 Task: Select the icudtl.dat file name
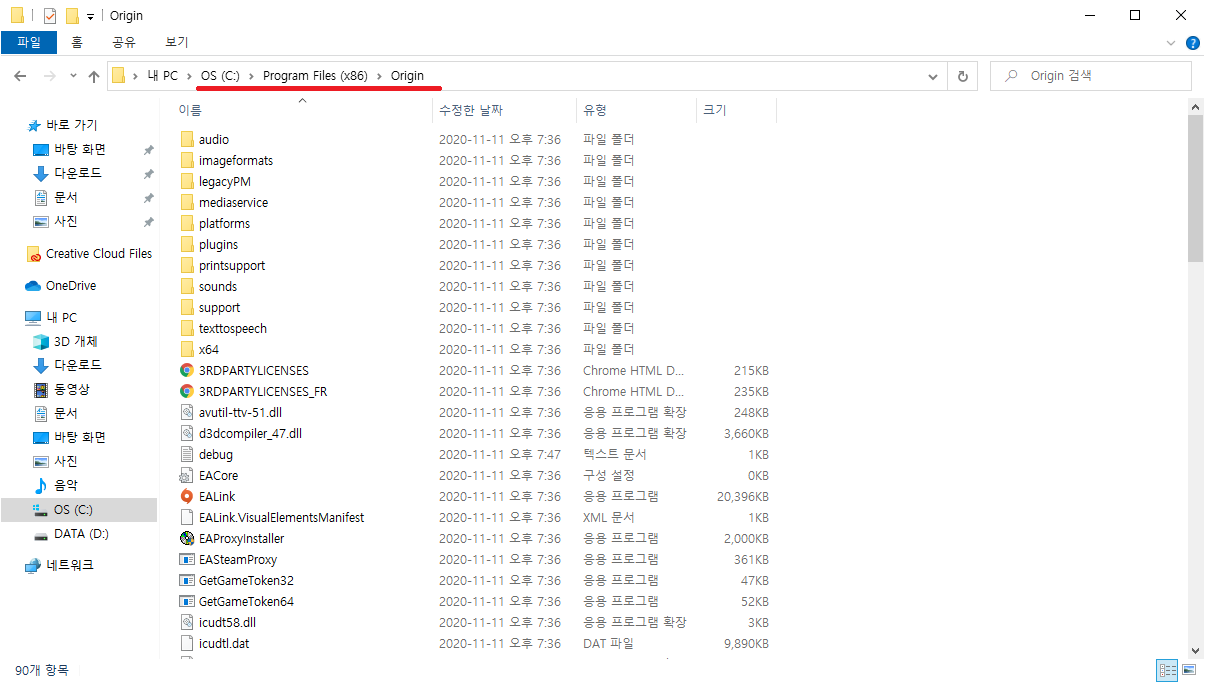click(224, 643)
